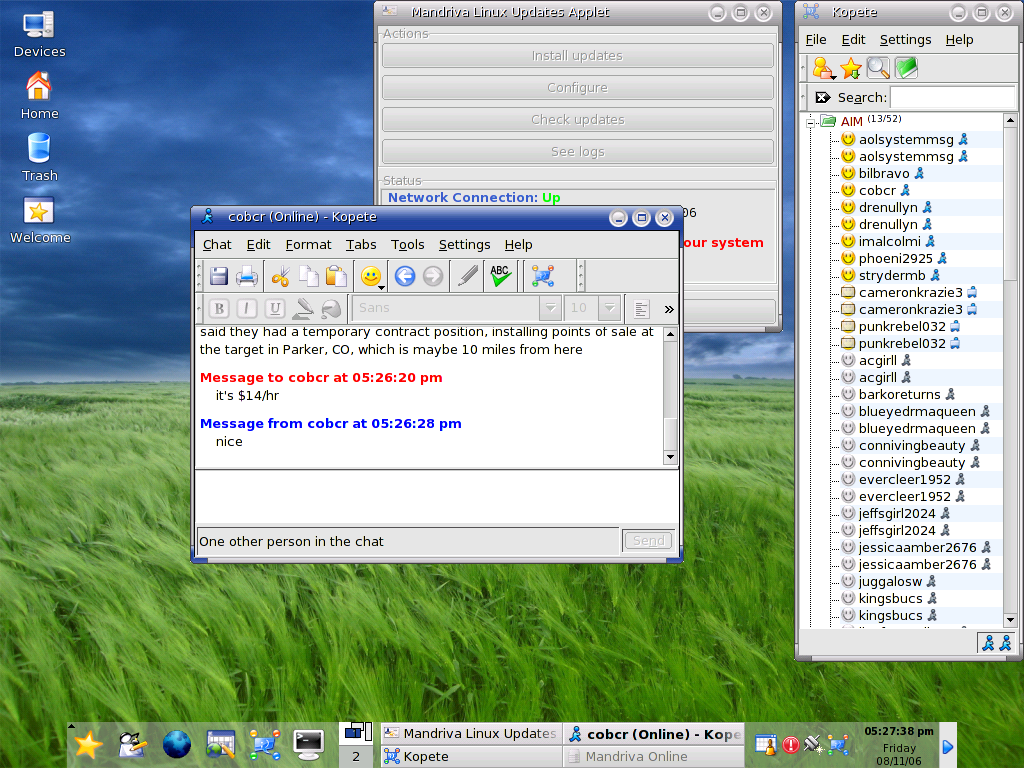
Task: Select the barkoreturns contact
Action: 899,394
